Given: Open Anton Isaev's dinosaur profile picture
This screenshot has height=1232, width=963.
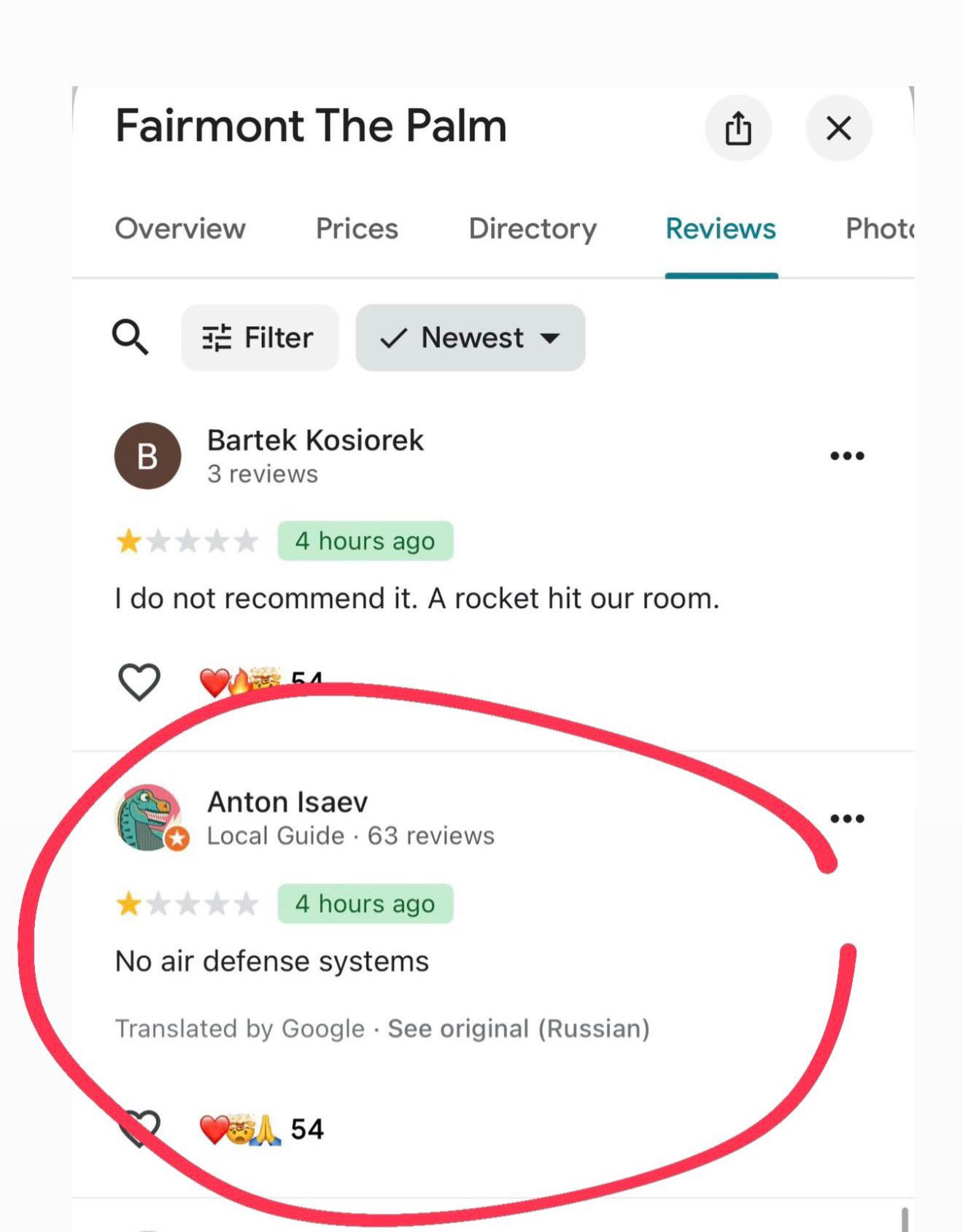Looking at the screenshot, I should click(149, 817).
